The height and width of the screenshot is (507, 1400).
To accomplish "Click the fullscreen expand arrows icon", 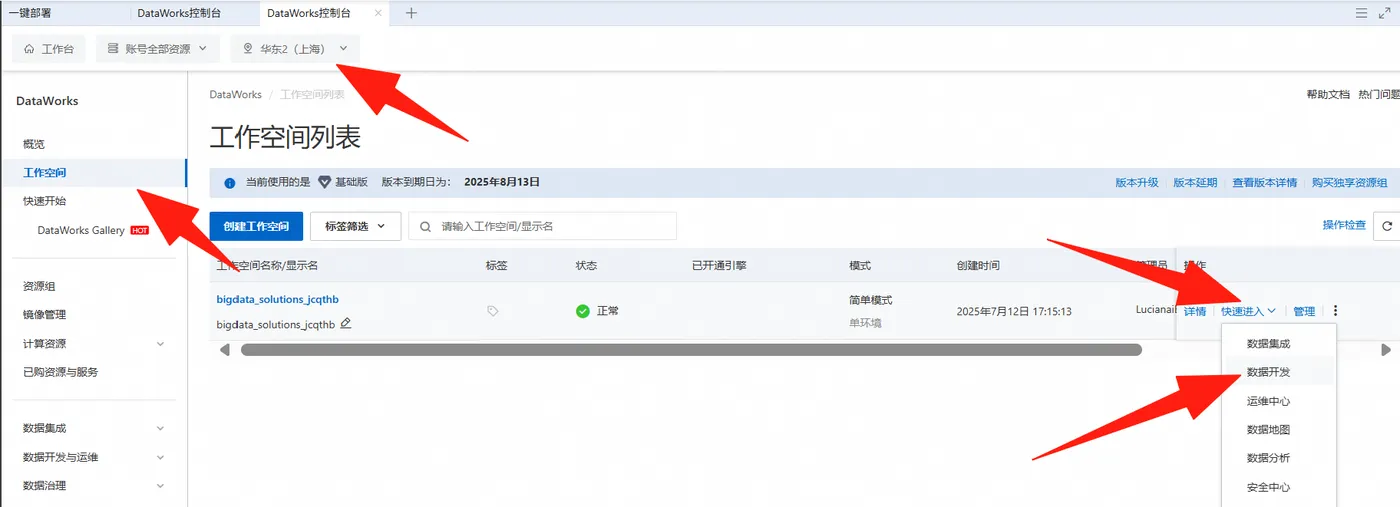I will click(1385, 13).
